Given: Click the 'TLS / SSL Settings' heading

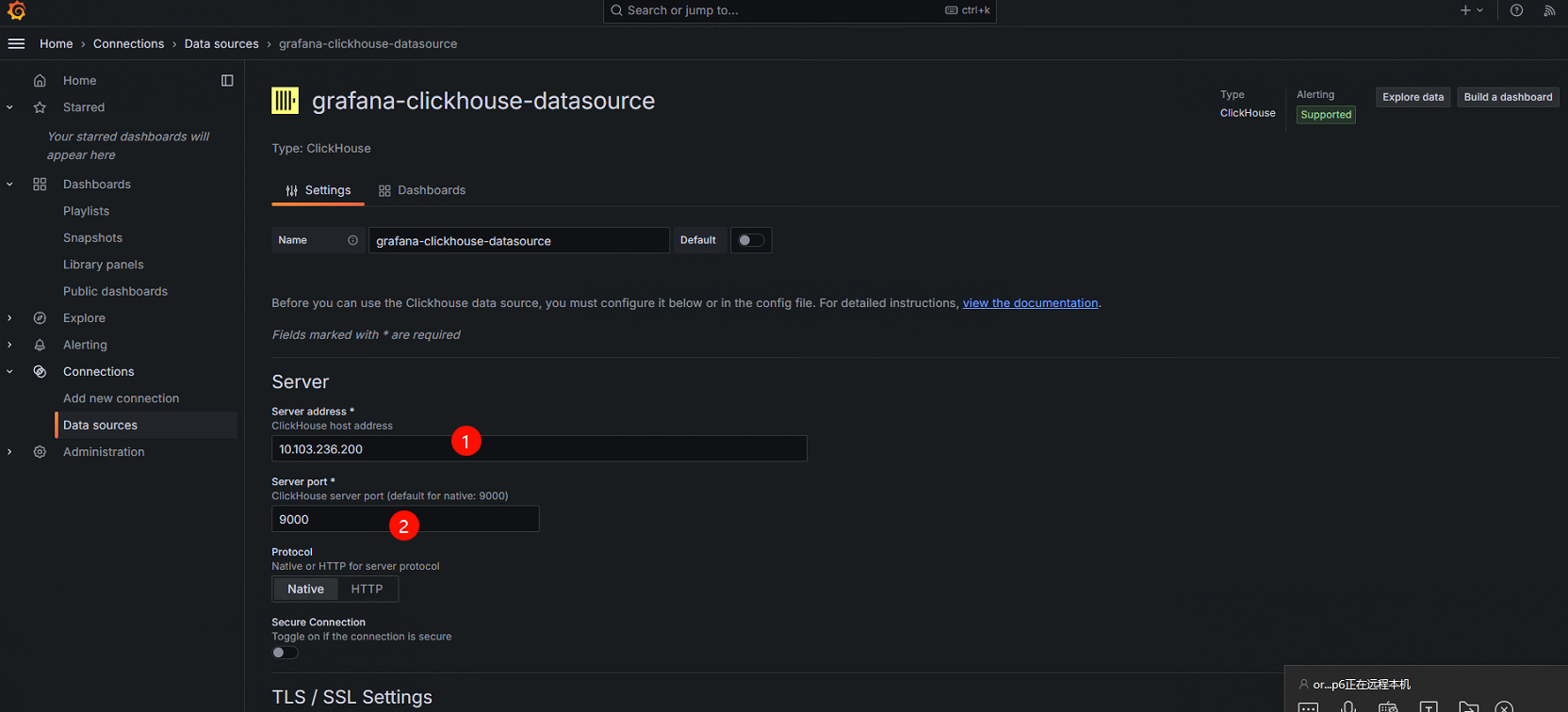Looking at the screenshot, I should (x=352, y=697).
